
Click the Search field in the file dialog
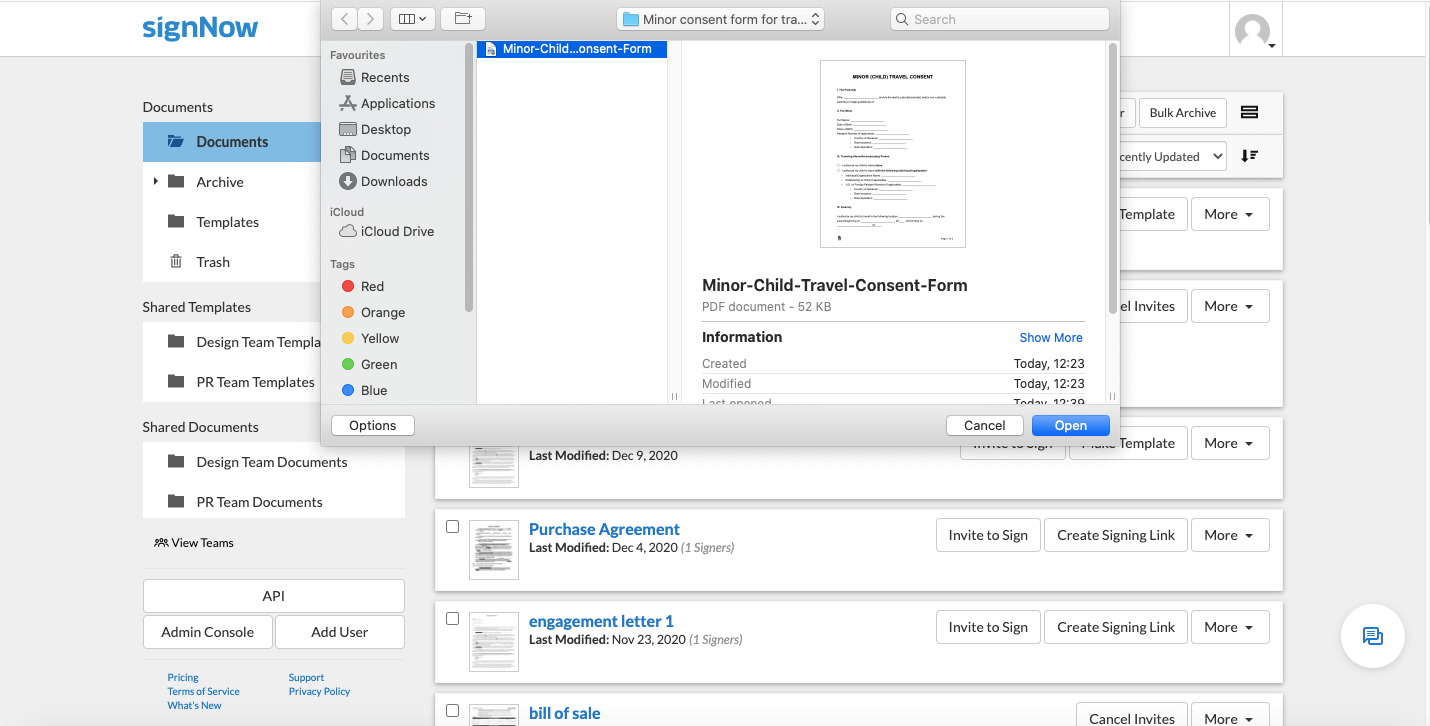point(1000,19)
